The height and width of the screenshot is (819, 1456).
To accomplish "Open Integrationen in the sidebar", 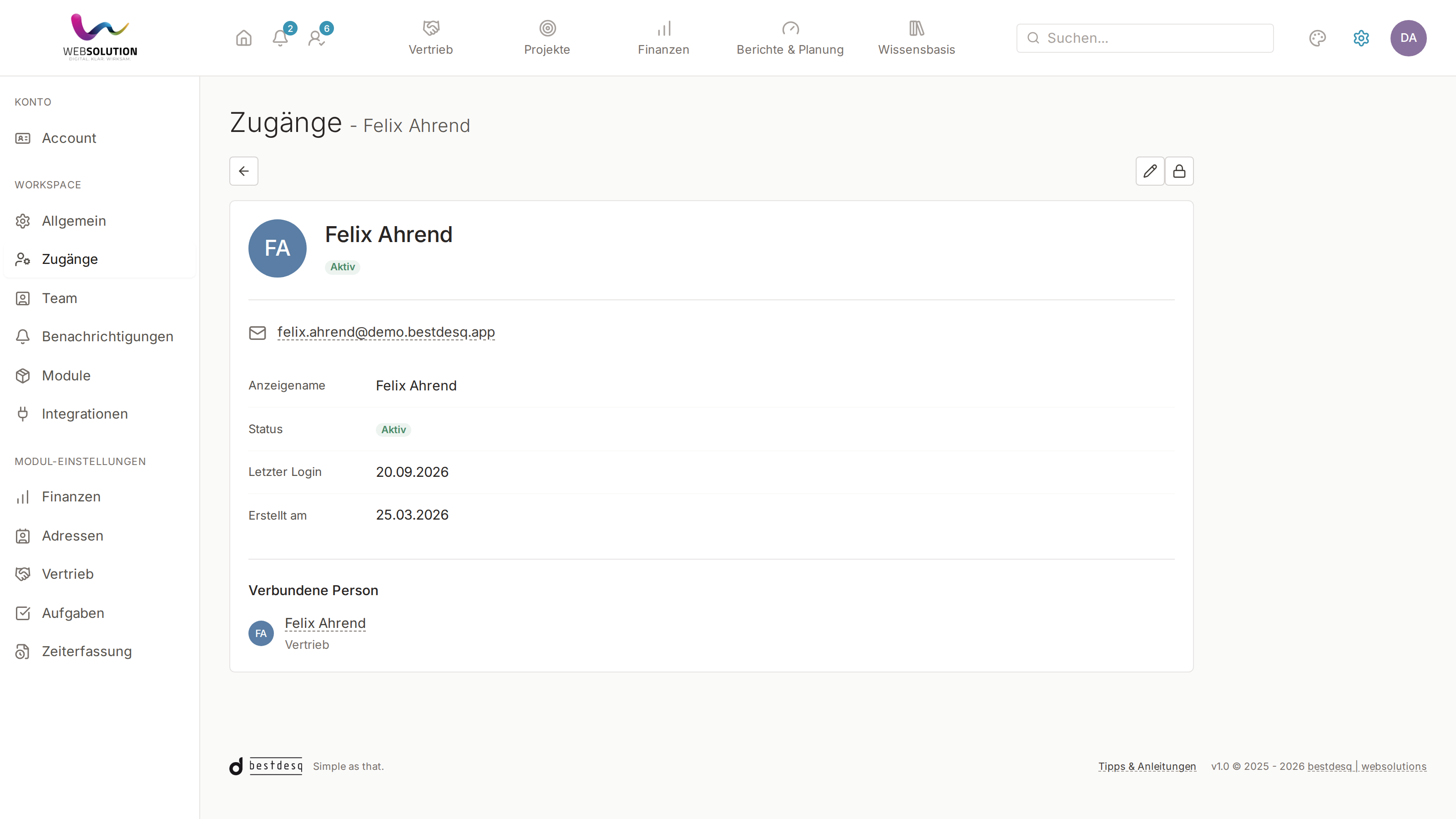I will pos(100,414).
